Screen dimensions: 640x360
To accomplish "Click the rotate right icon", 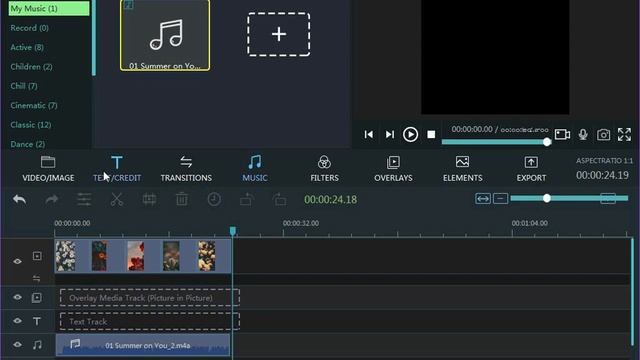I will pyautogui.click(x=280, y=200).
